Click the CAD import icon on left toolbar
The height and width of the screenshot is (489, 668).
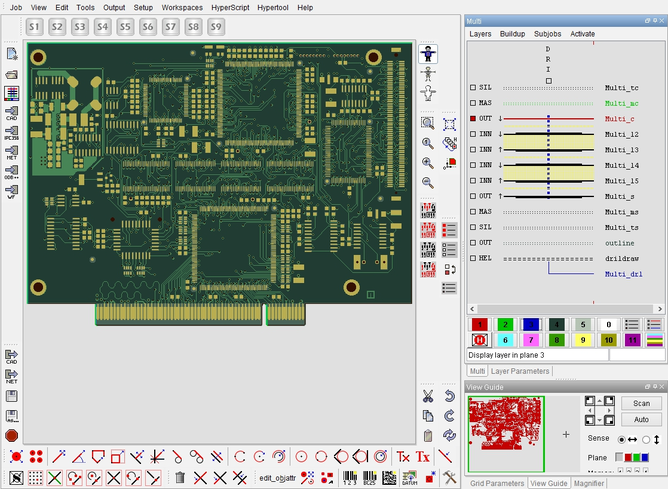point(12,113)
